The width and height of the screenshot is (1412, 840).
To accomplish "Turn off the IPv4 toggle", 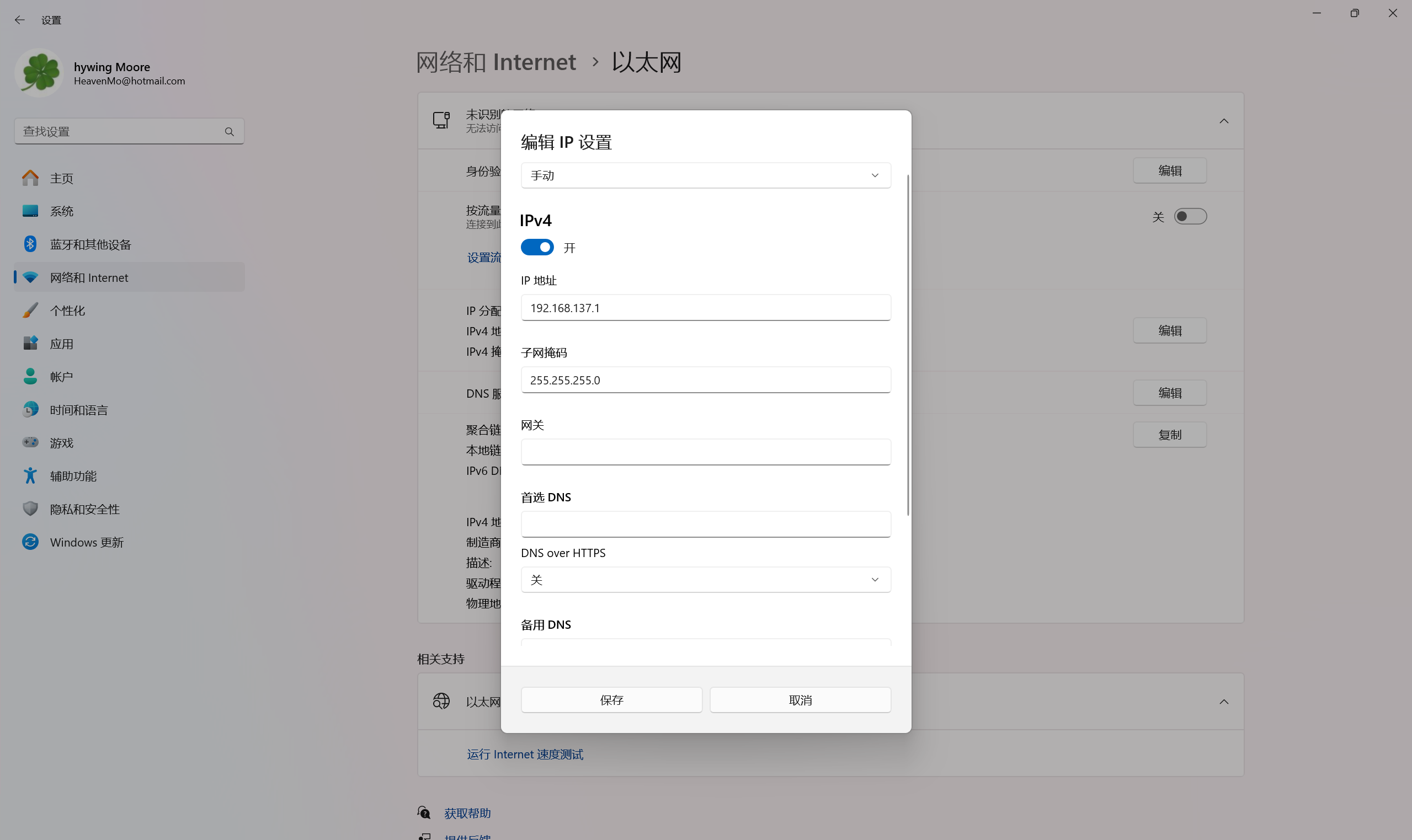I will [x=536, y=247].
